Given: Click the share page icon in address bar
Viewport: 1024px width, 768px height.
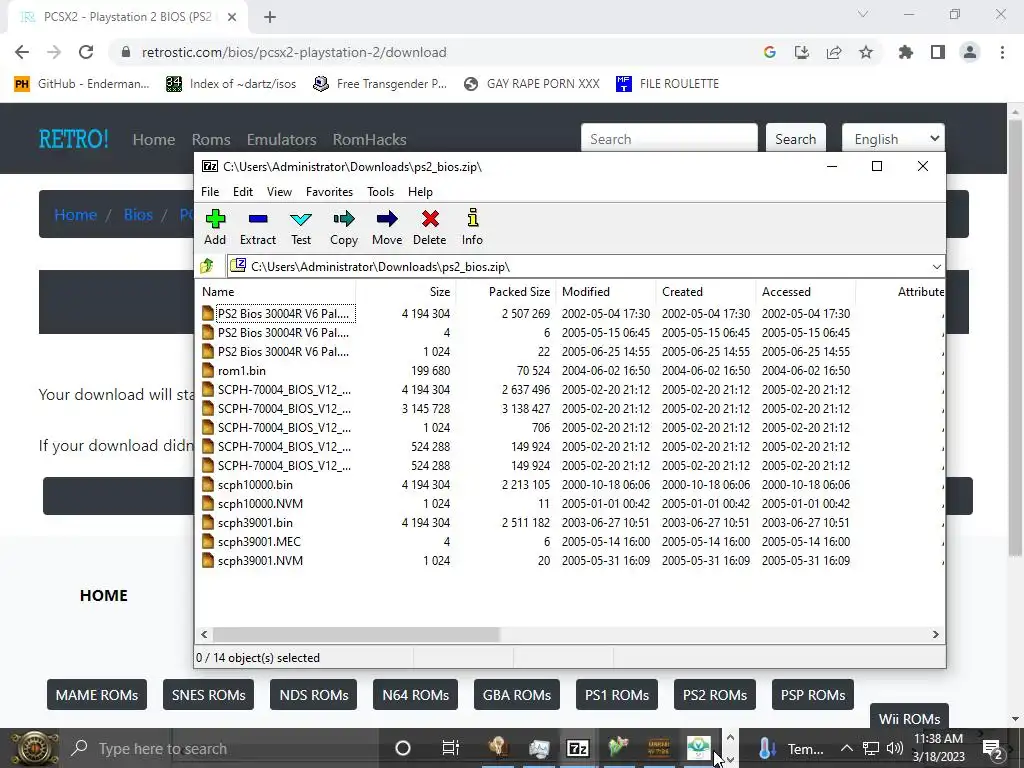Looking at the screenshot, I should click(834, 52).
